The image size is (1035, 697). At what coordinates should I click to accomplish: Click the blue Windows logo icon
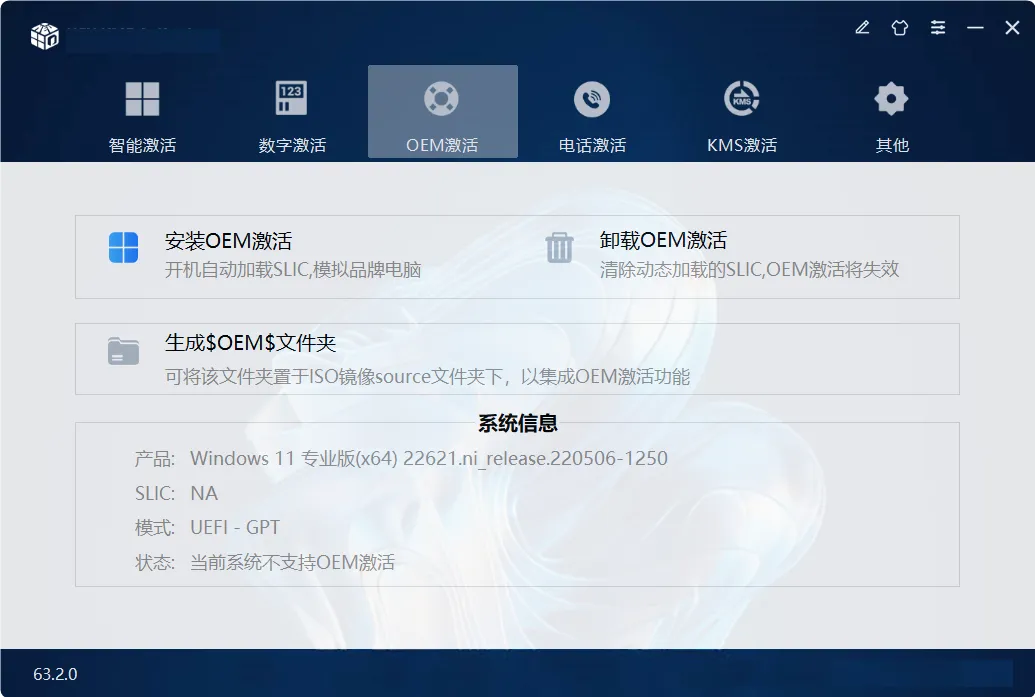point(123,248)
